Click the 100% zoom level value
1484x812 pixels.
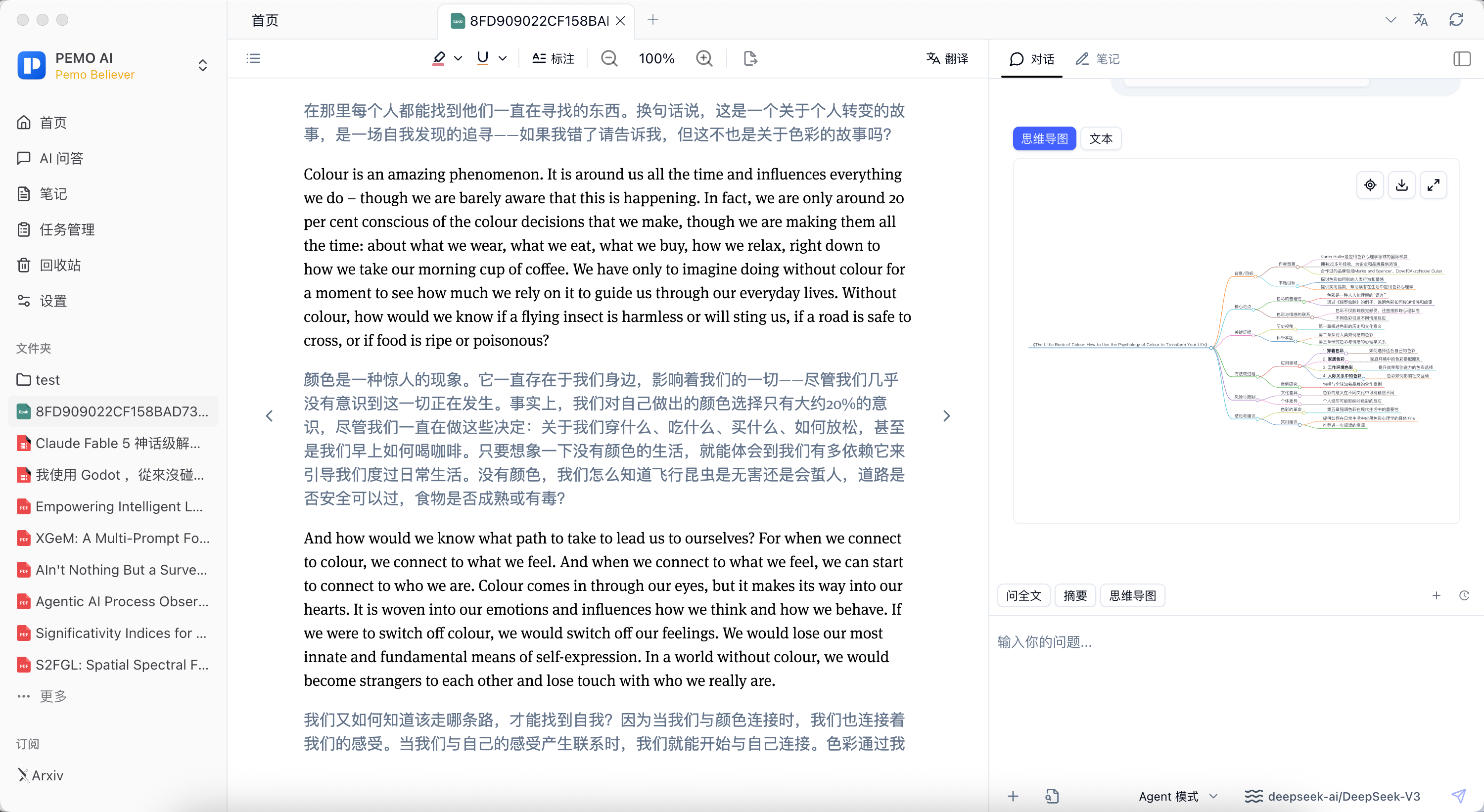pos(656,58)
